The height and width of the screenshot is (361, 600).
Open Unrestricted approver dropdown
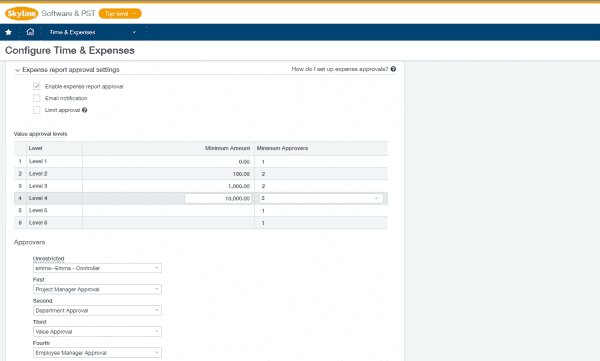(x=97, y=268)
